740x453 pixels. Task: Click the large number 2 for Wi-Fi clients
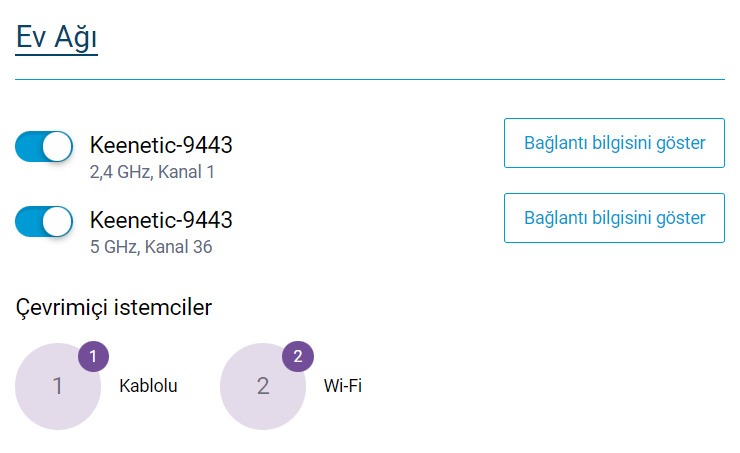263,386
